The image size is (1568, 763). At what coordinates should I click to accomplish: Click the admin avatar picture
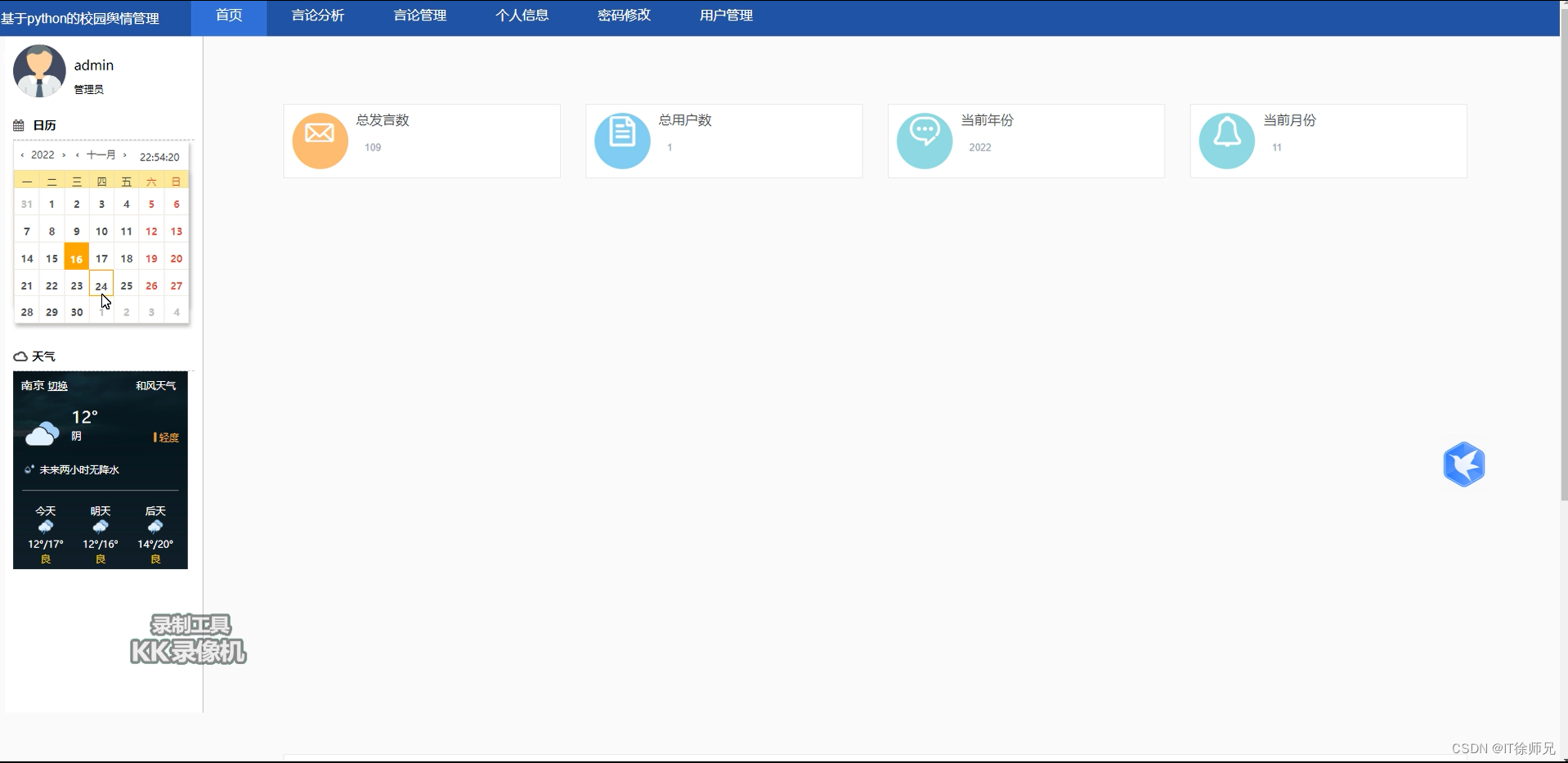pyautogui.click(x=39, y=71)
